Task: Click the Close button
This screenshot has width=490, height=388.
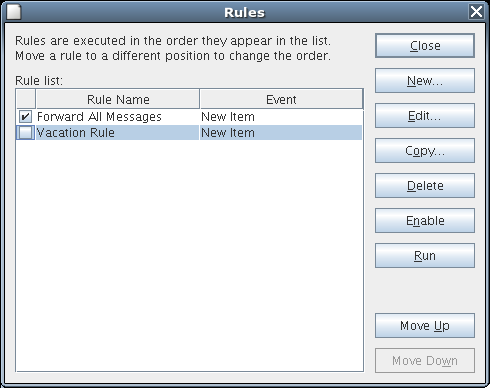Action: tap(425, 46)
